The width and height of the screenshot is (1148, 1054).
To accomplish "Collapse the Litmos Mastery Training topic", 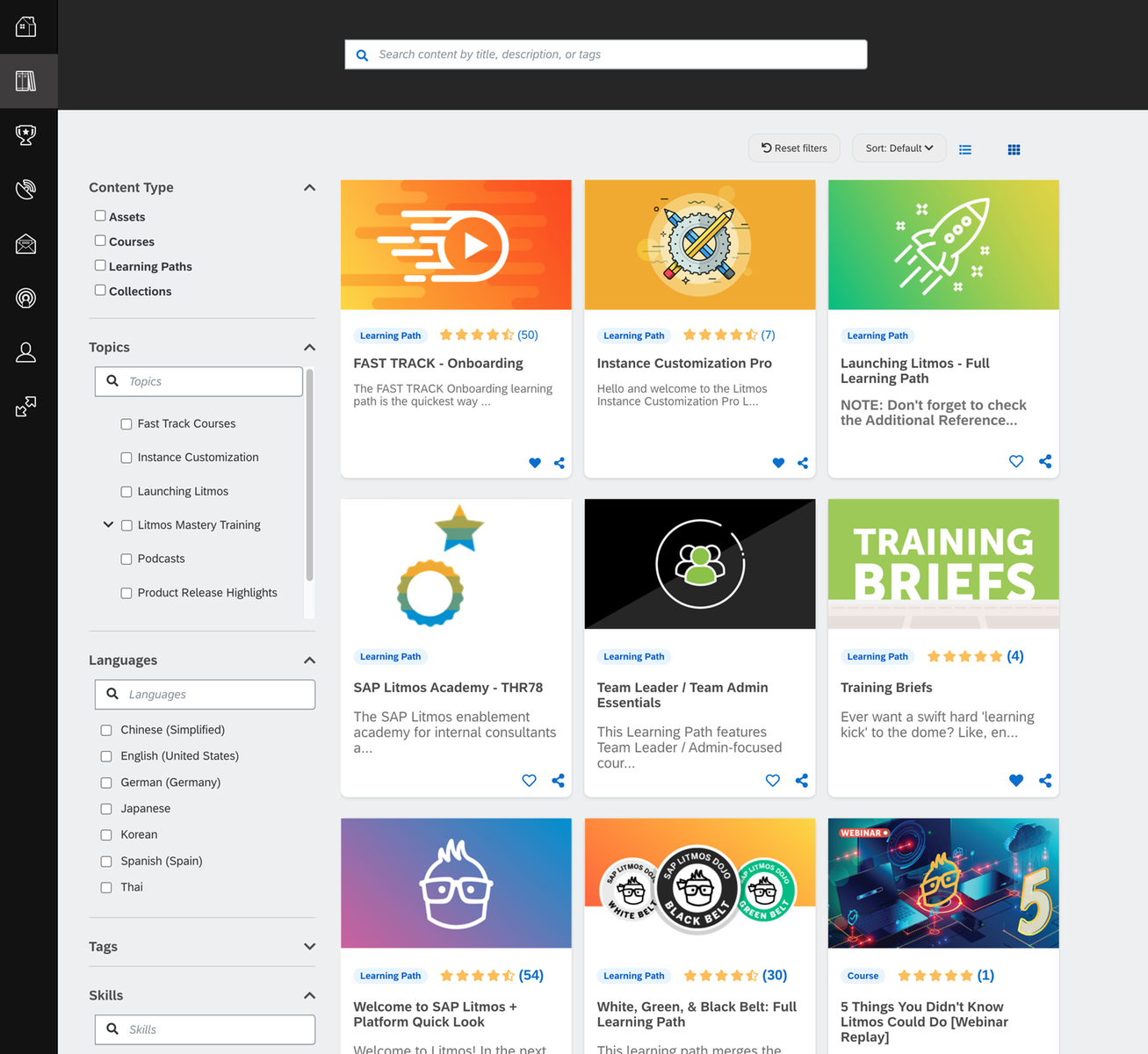I will pos(108,524).
